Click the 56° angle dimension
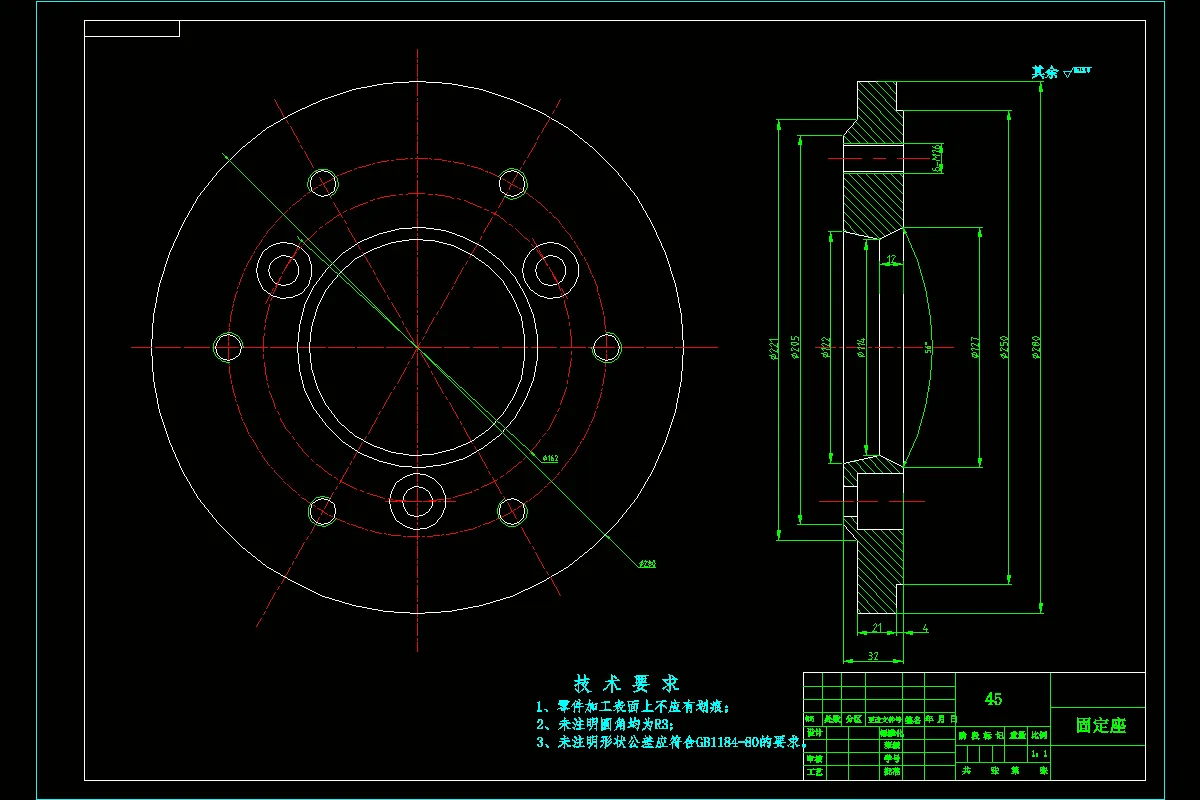The image size is (1200, 800). click(928, 348)
